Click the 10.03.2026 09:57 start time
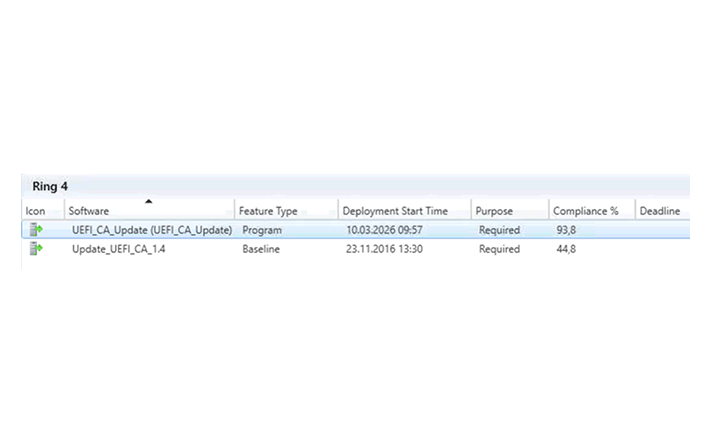The height and width of the screenshot is (444, 710). point(384,230)
